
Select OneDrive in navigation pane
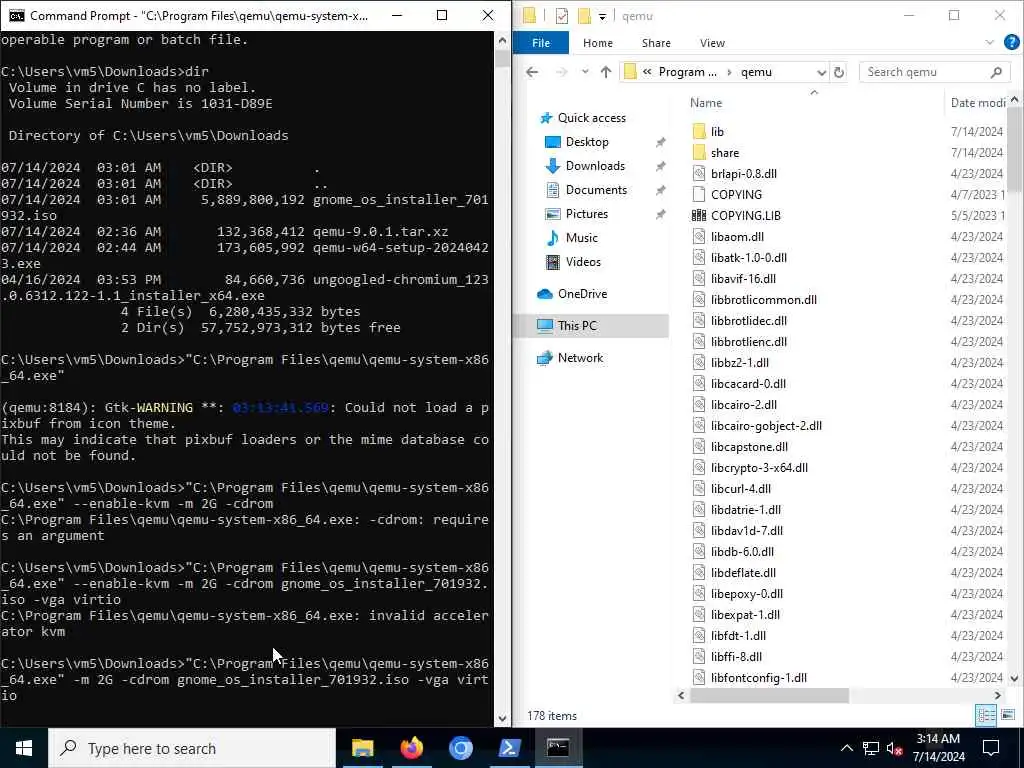click(582, 294)
